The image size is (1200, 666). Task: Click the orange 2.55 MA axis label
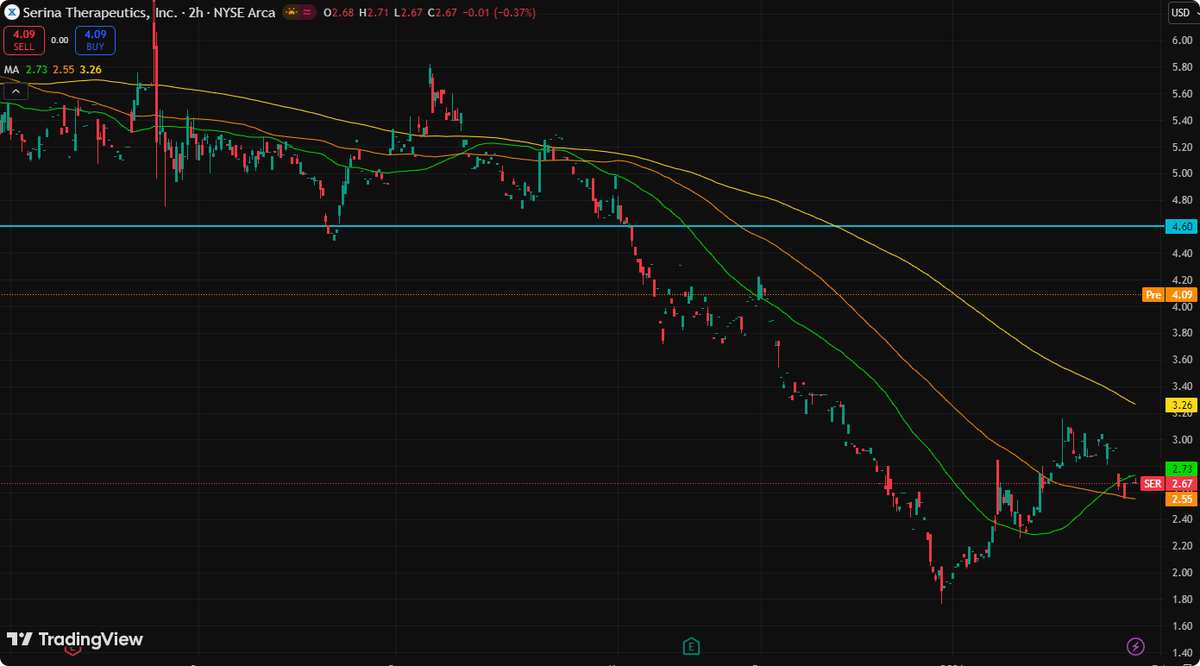(x=1181, y=499)
